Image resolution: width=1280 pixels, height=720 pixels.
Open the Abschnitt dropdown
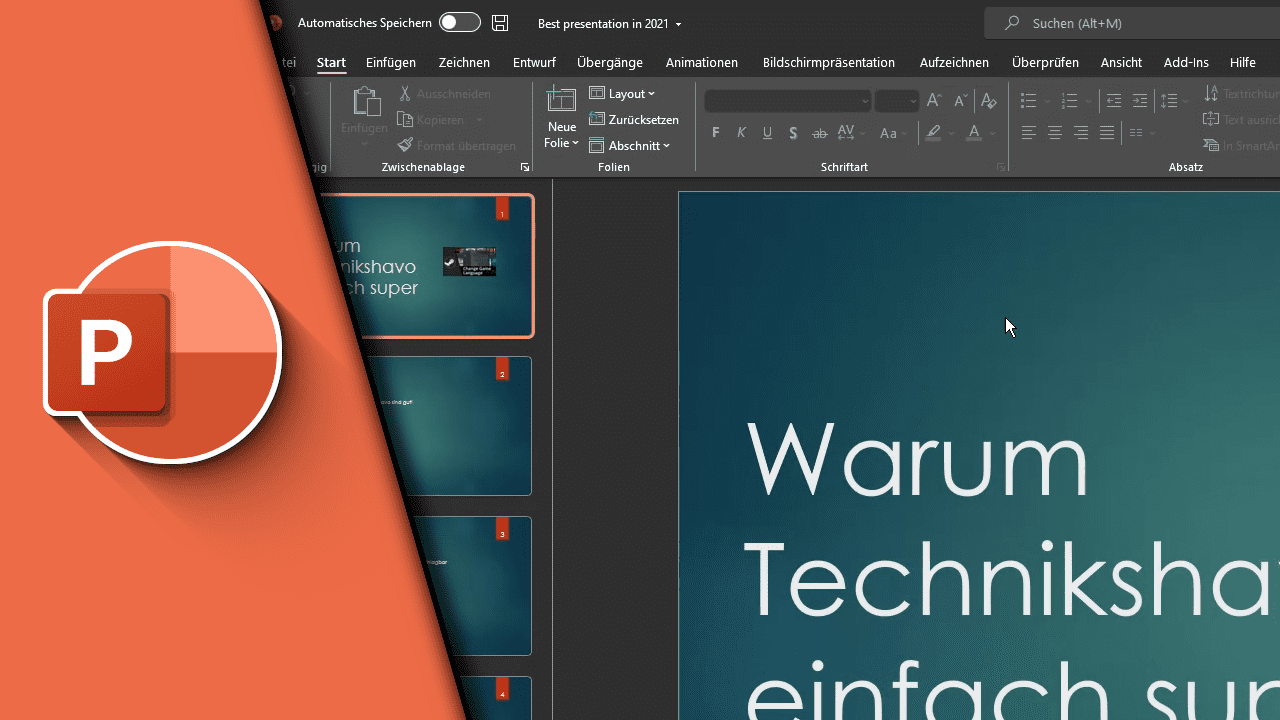tap(630, 146)
